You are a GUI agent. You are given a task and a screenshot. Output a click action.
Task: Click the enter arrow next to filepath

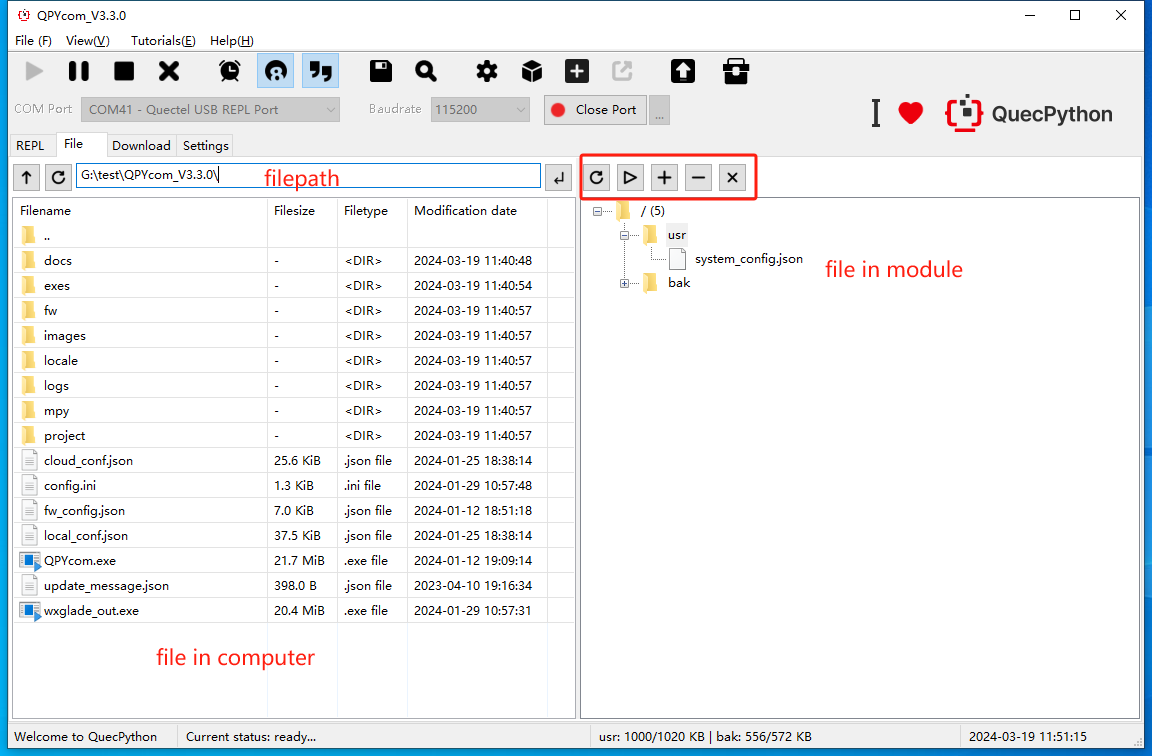pyautogui.click(x=558, y=177)
